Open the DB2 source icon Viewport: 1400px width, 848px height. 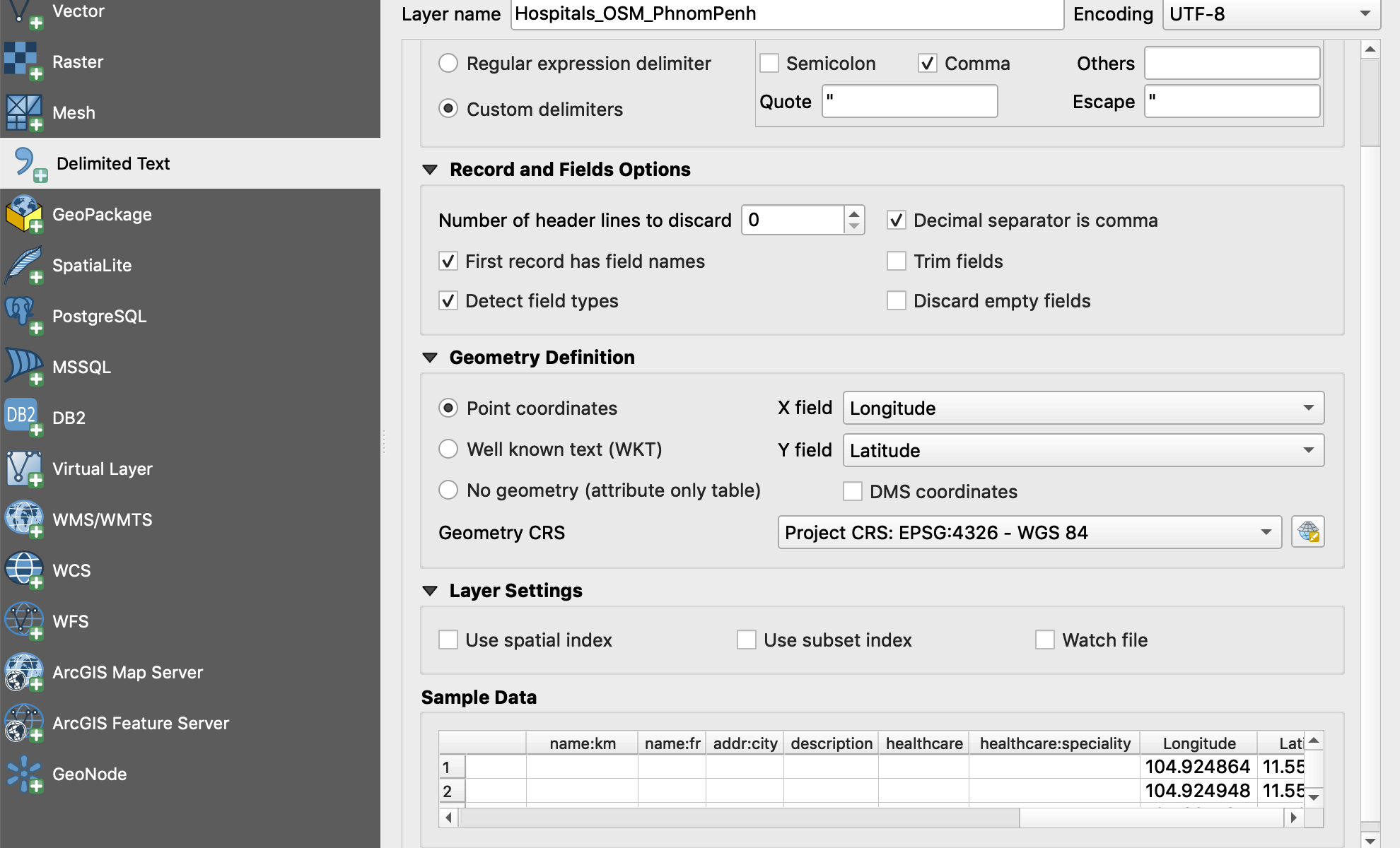click(x=24, y=418)
